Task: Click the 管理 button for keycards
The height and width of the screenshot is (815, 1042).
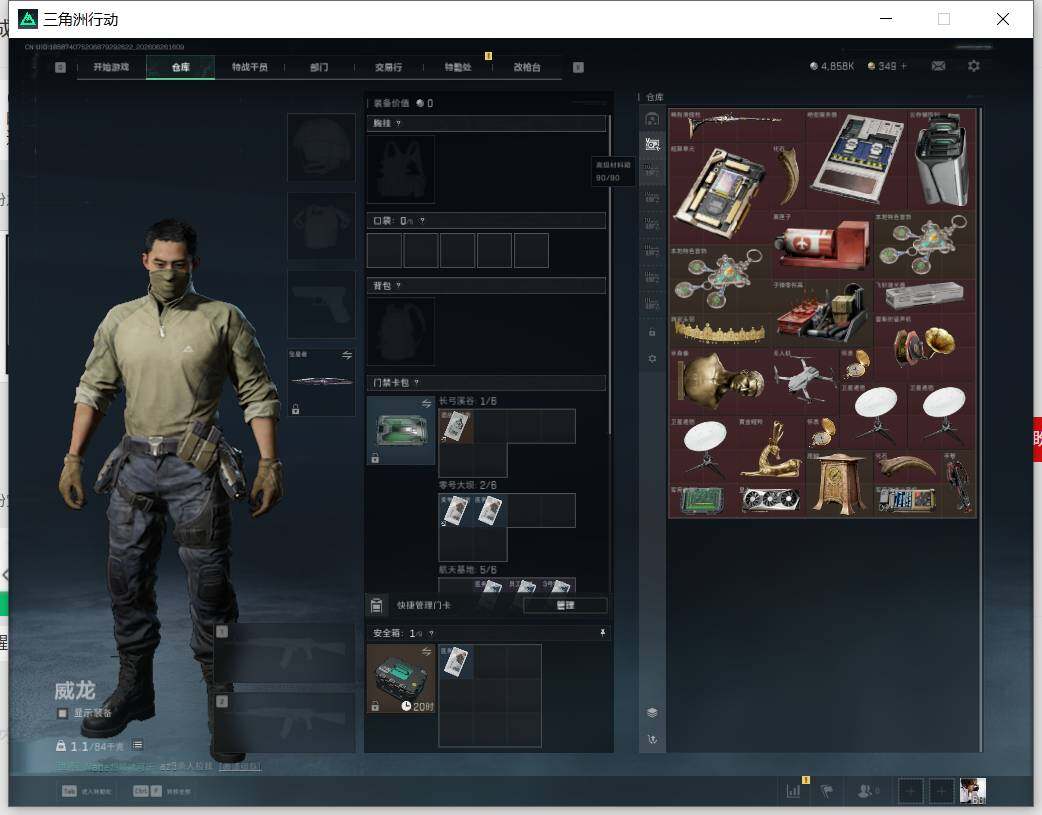Action: coord(566,605)
